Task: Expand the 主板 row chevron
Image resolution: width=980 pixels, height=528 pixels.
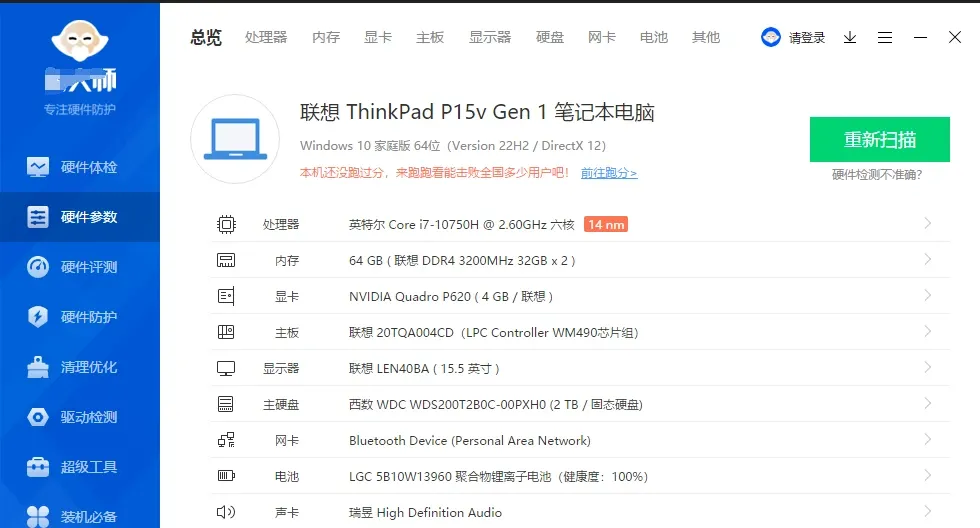Action: coord(928,331)
